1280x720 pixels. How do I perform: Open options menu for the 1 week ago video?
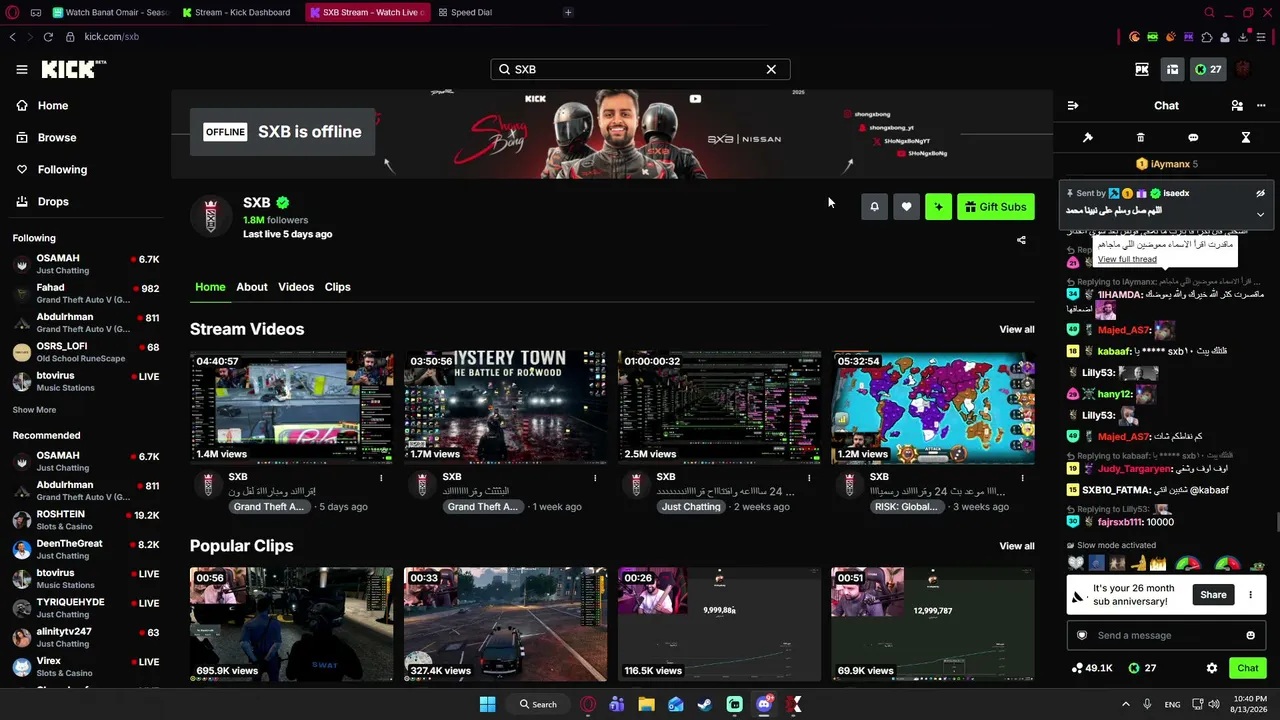[595, 478]
